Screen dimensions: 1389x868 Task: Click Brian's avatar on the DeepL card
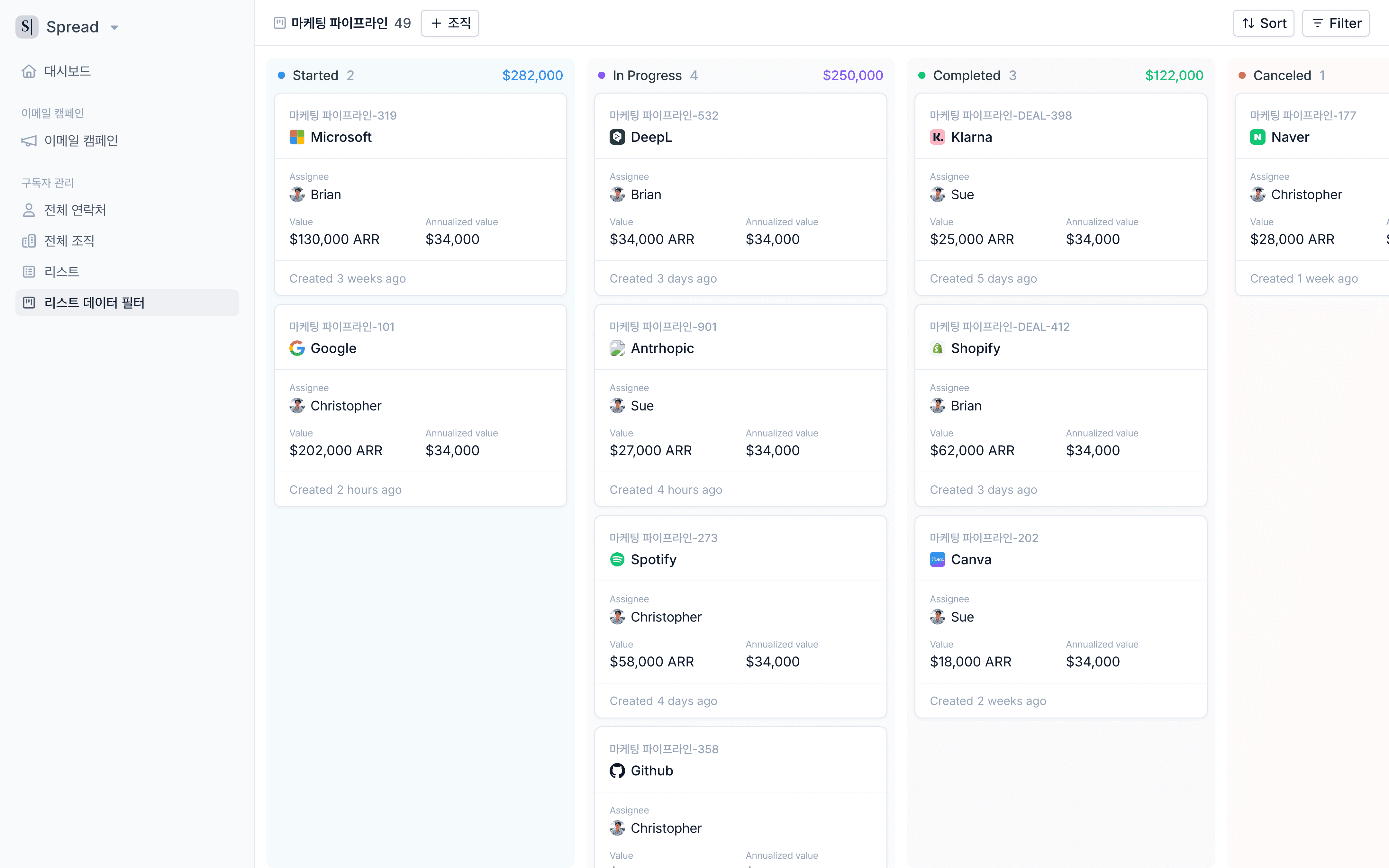point(617,194)
